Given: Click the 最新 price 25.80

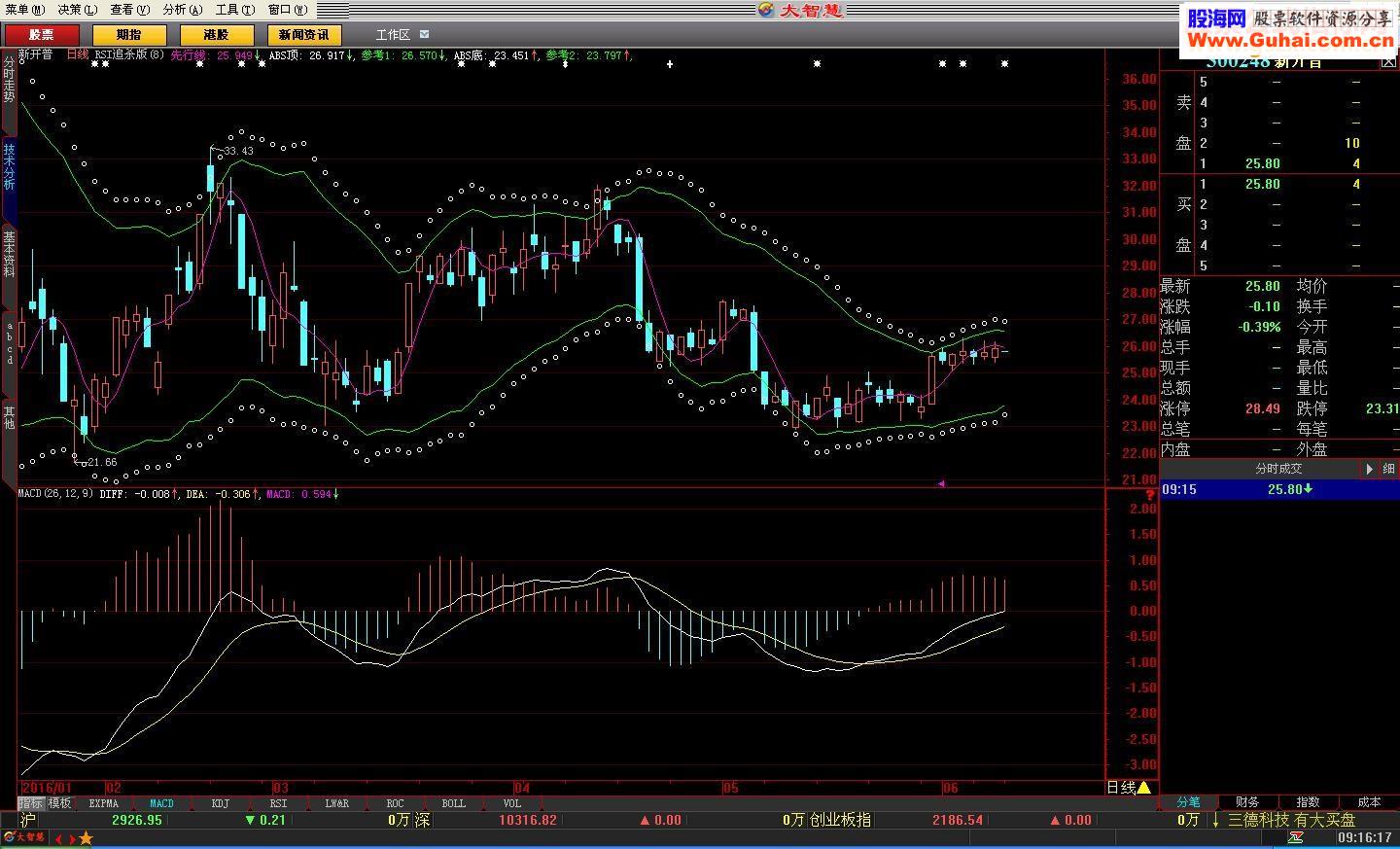Looking at the screenshot, I should (x=1262, y=286).
